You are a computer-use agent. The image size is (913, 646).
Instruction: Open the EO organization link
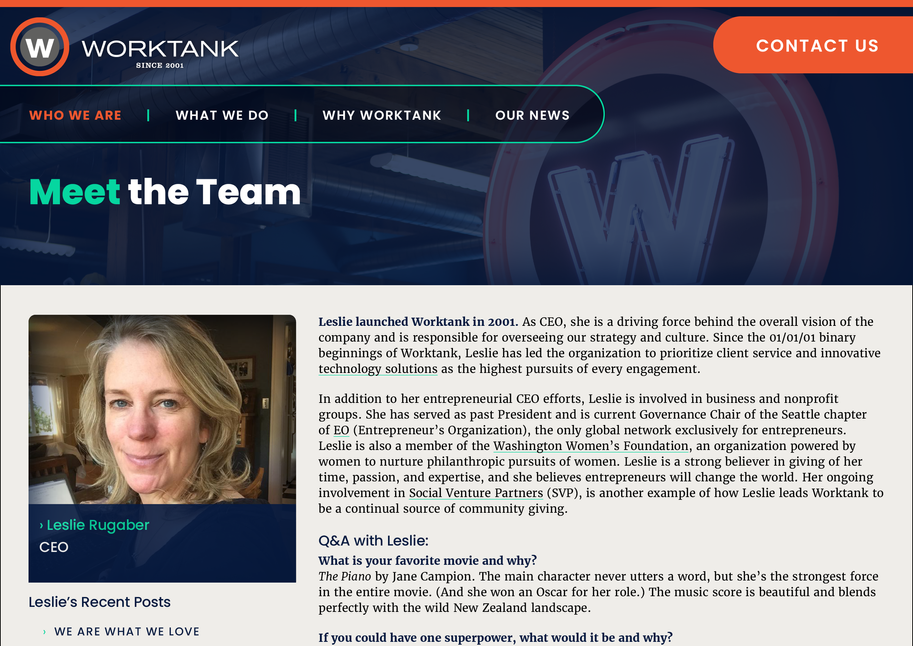[341, 430]
